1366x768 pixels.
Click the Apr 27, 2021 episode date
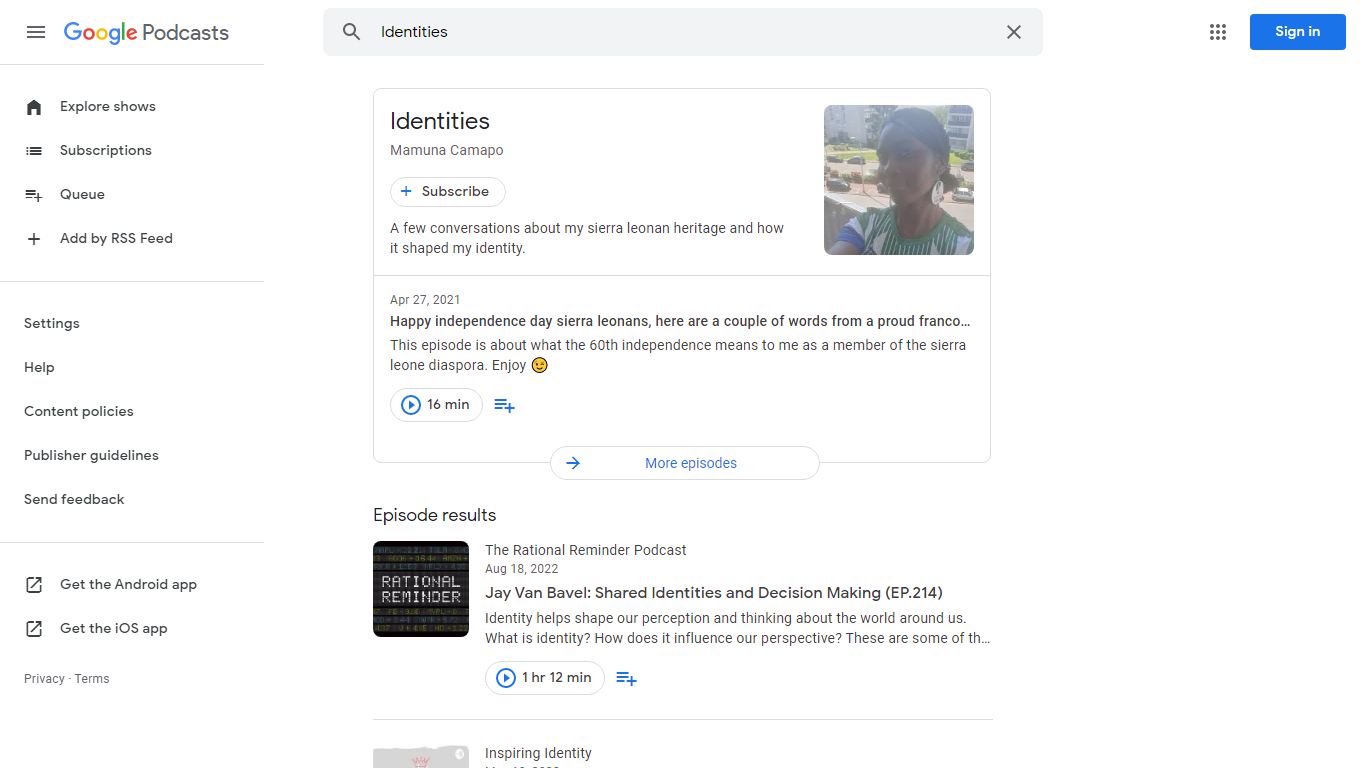[425, 300]
